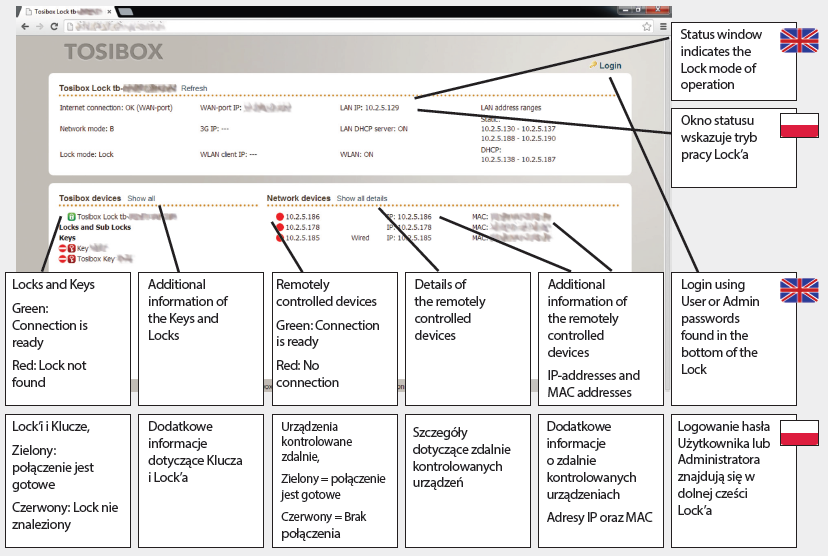The image size is (828, 556).
Task: Click static range 10.2.5.130 - 10.2.5.137
Action: tap(518, 128)
